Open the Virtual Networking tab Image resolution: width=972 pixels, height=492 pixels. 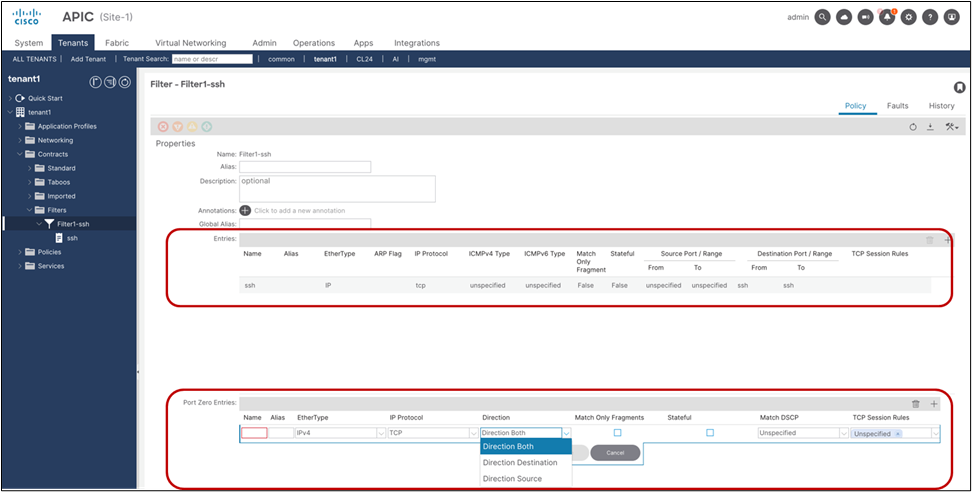pyautogui.click(x=191, y=43)
